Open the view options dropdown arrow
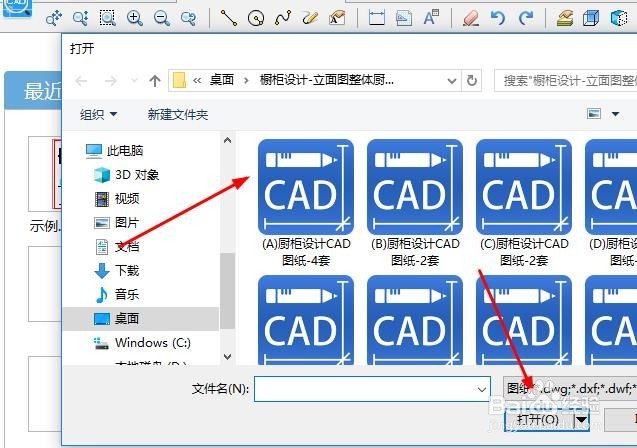The image size is (637, 448). coord(615,114)
